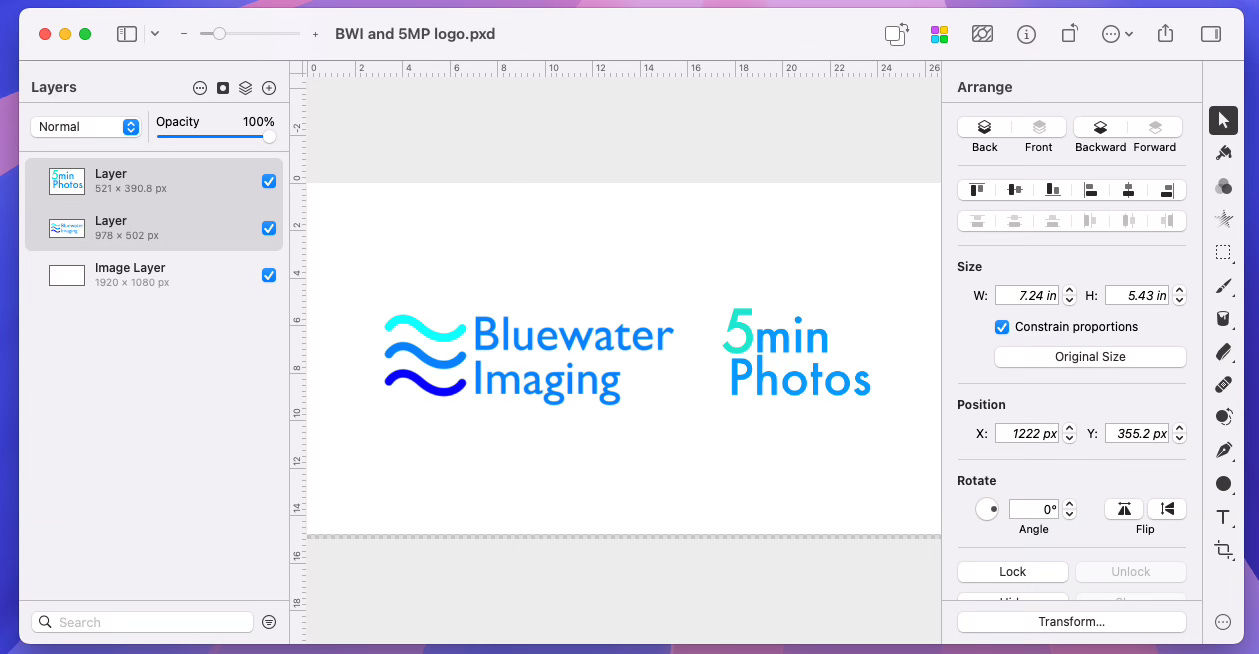Open sidebar options chevron dropdown

155,34
